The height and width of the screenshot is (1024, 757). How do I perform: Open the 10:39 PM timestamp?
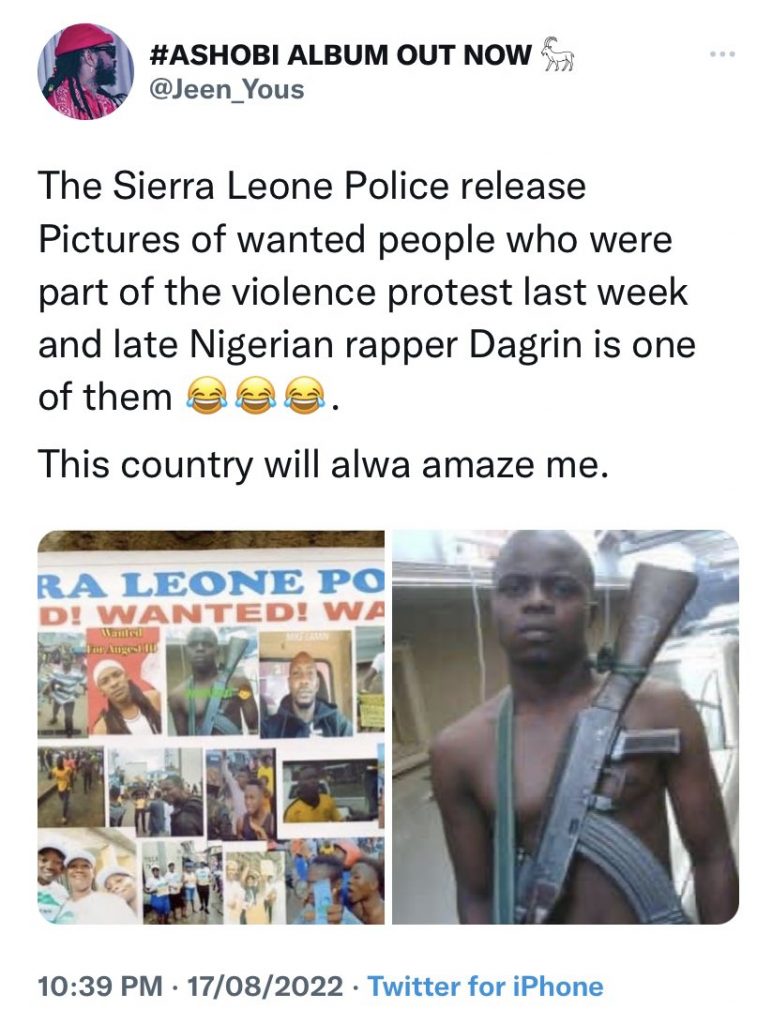tap(101, 985)
